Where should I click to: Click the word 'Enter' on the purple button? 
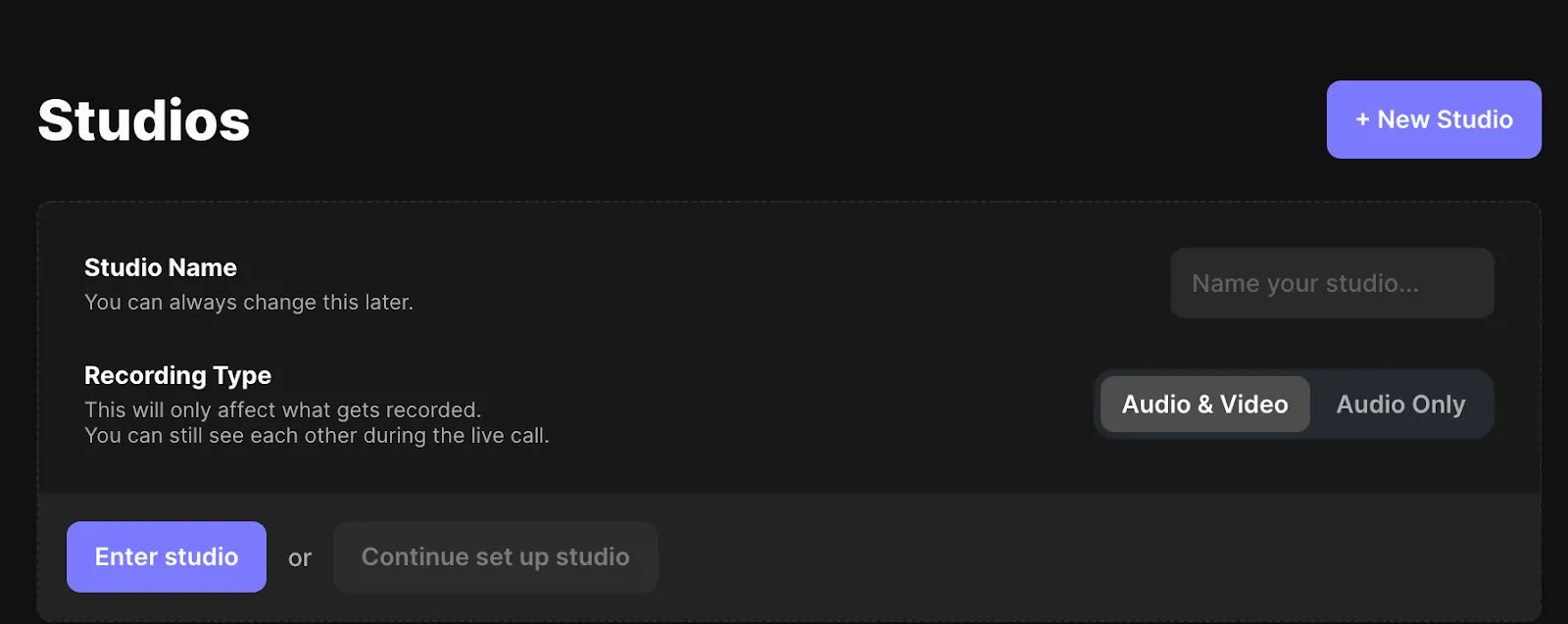point(127,556)
